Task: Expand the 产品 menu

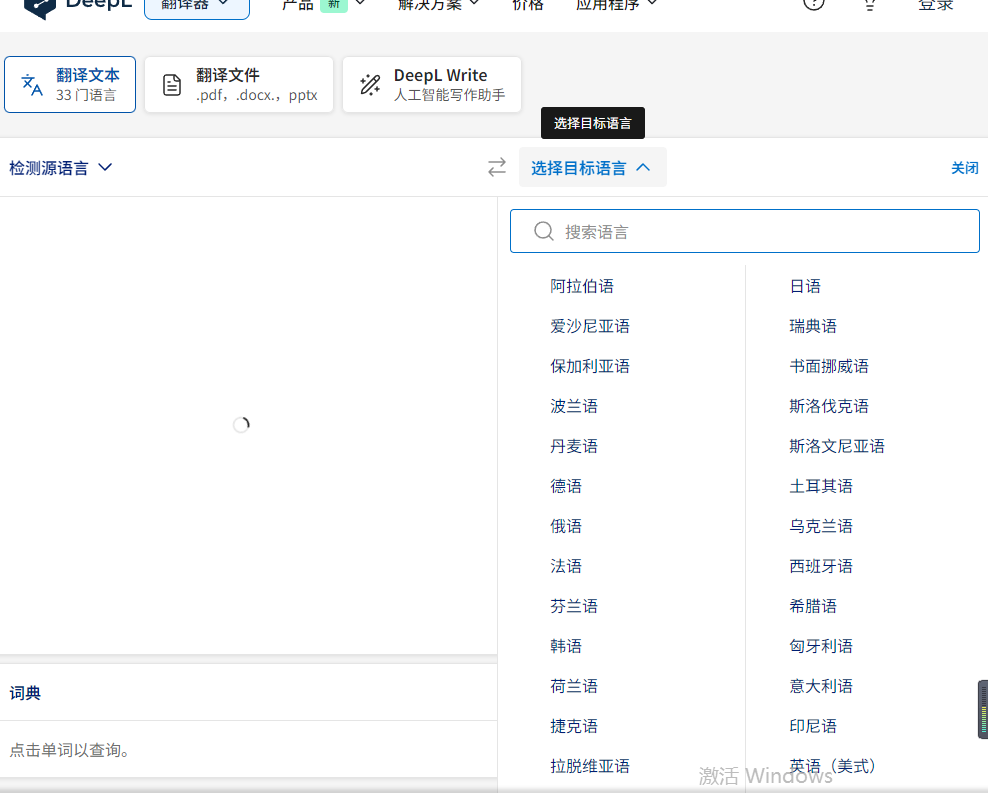Action: pyautogui.click(x=323, y=5)
